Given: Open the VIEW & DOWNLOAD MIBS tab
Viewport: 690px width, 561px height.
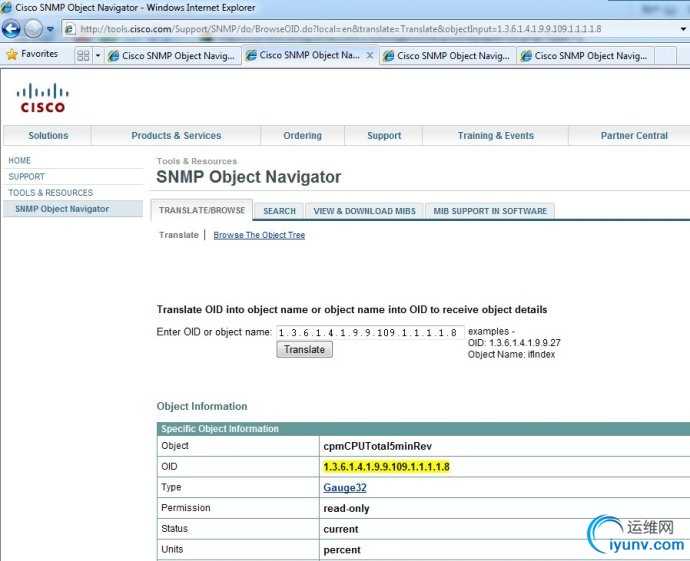Looking at the screenshot, I should [x=364, y=211].
